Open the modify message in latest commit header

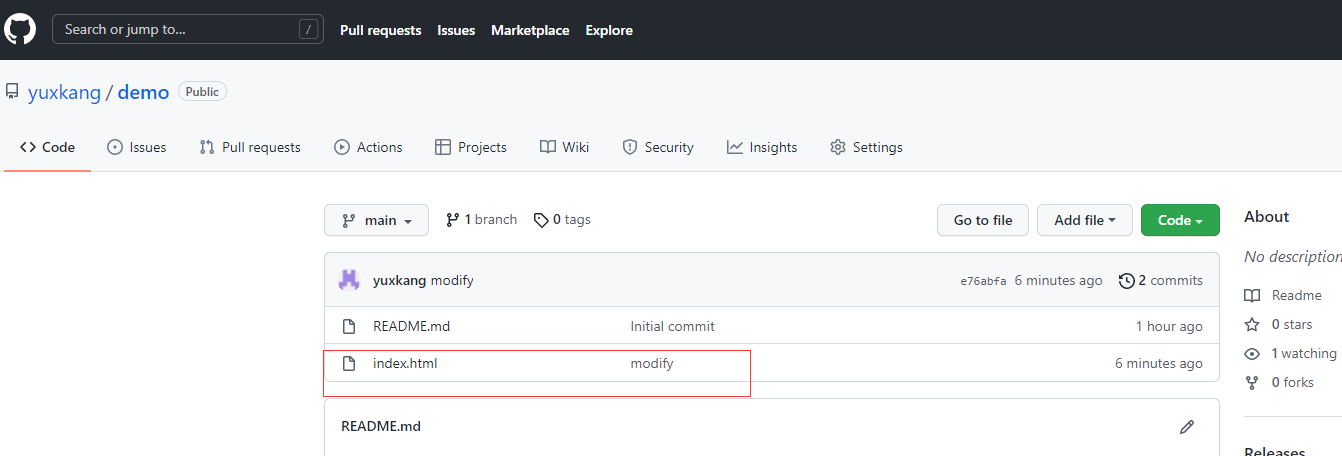tap(452, 281)
